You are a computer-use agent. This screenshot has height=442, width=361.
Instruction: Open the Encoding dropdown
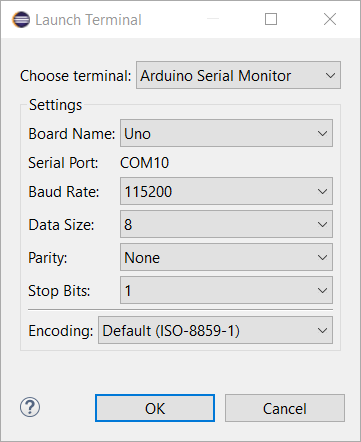click(x=215, y=330)
